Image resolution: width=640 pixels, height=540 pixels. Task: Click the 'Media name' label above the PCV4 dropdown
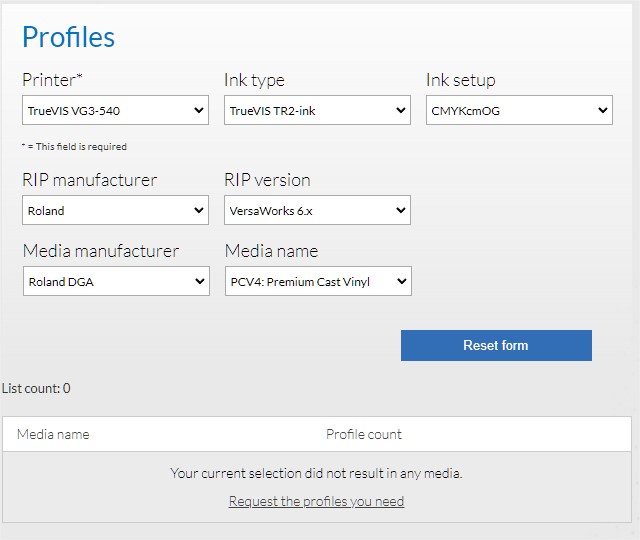[x=271, y=251]
